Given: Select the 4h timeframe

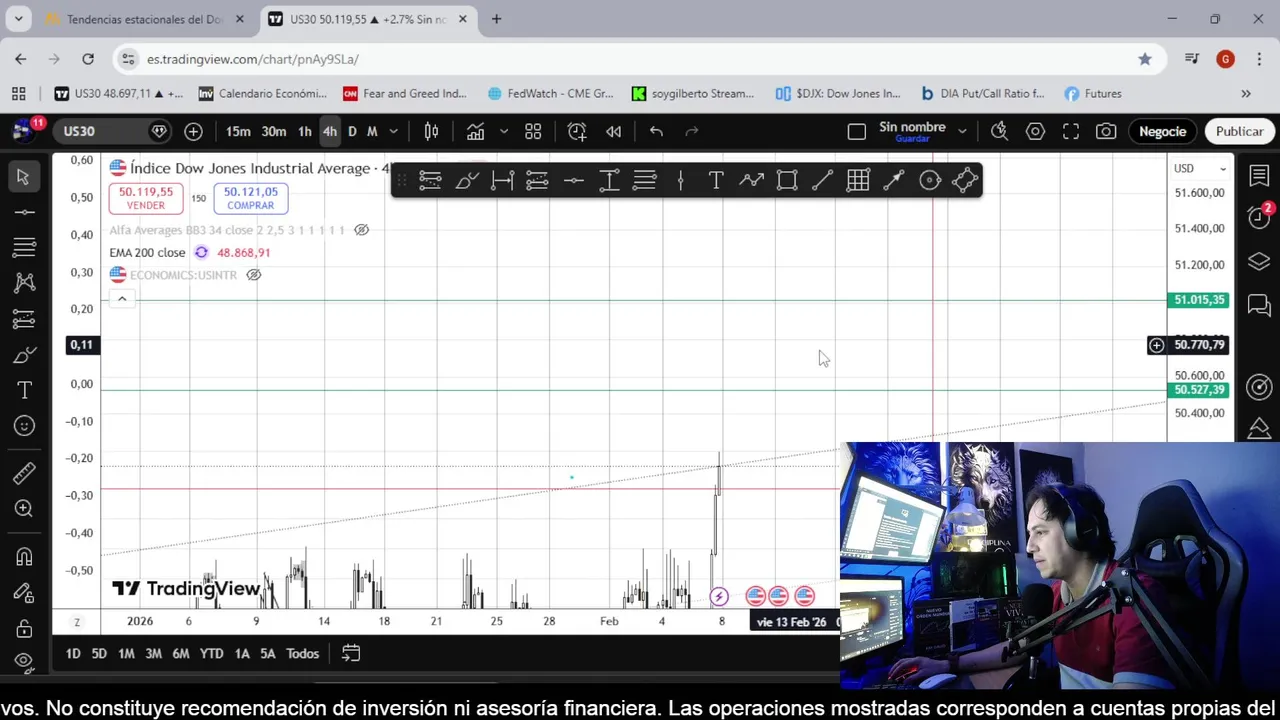Looking at the screenshot, I should pyautogui.click(x=329, y=131).
